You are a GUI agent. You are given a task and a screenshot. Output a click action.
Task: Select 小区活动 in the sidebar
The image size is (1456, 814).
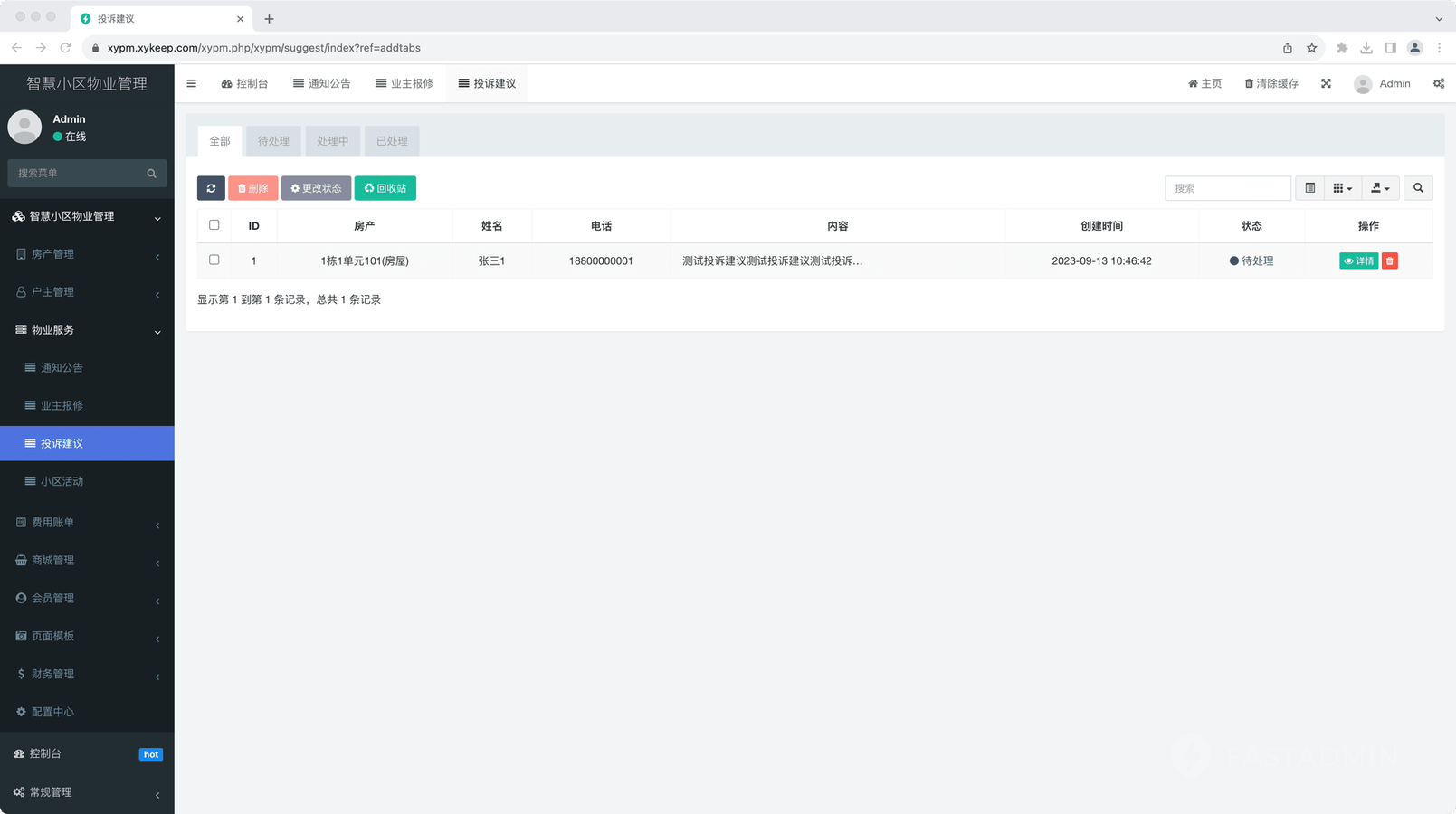pos(62,481)
